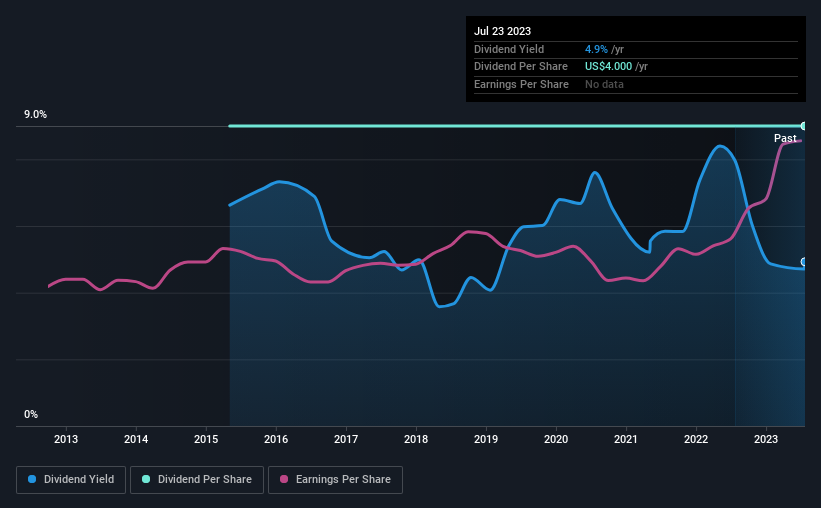Click the 4.9% dividend yield value in tooltip
Viewport: 821px width, 508px height.
point(596,49)
